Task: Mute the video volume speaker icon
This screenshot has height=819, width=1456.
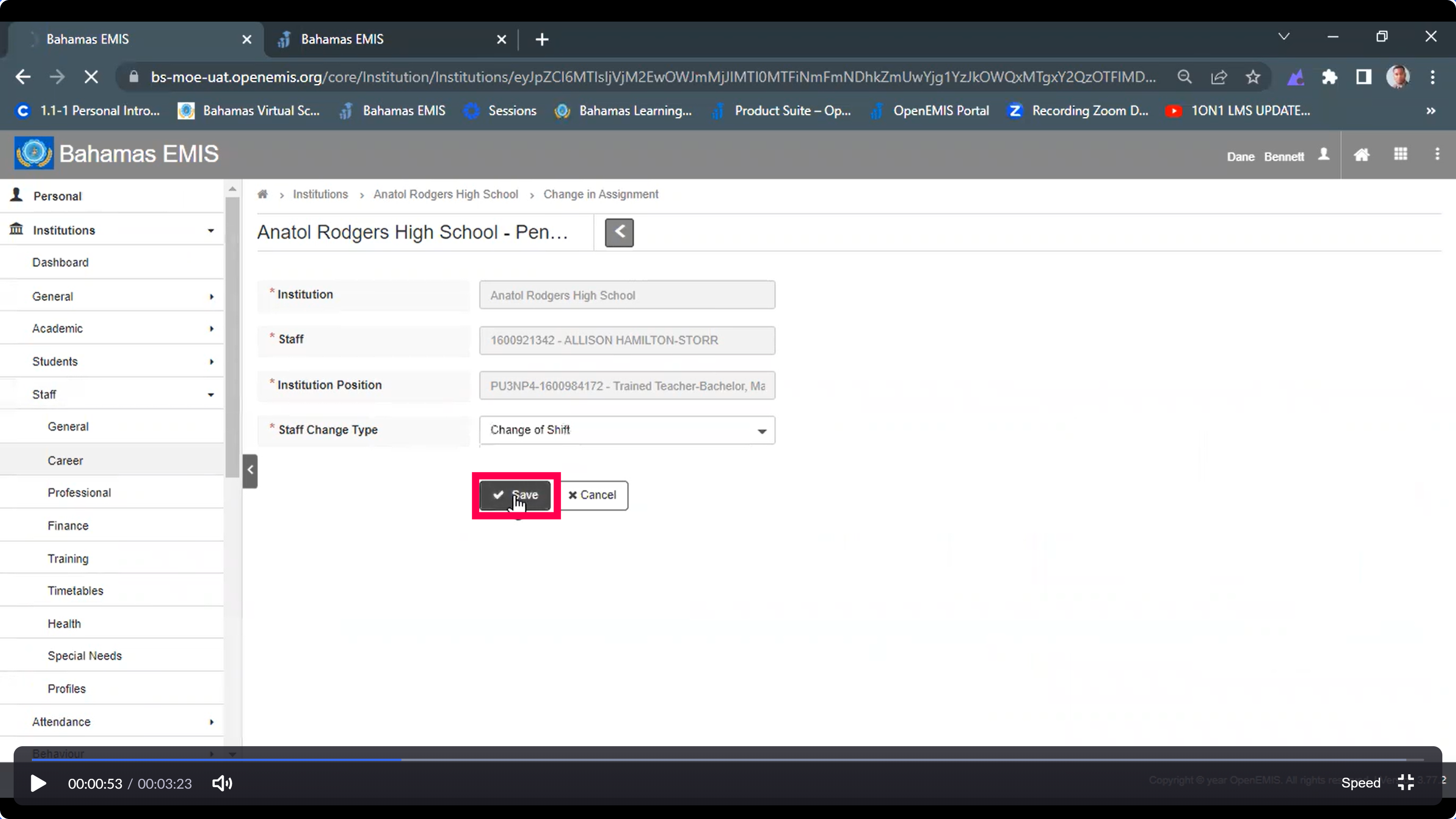Action: tap(222, 783)
